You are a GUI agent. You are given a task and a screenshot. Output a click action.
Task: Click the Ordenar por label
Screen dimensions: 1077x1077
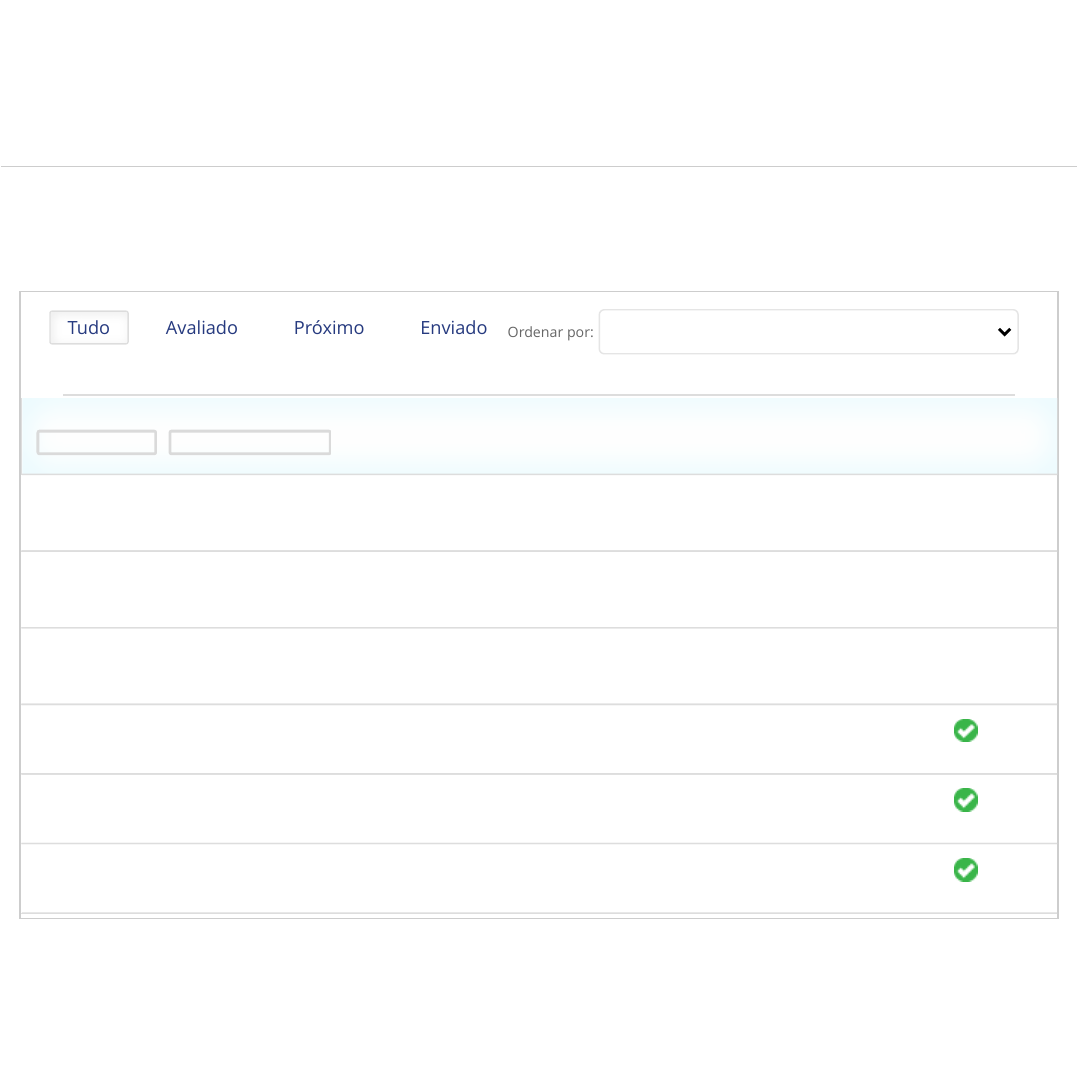coord(550,332)
